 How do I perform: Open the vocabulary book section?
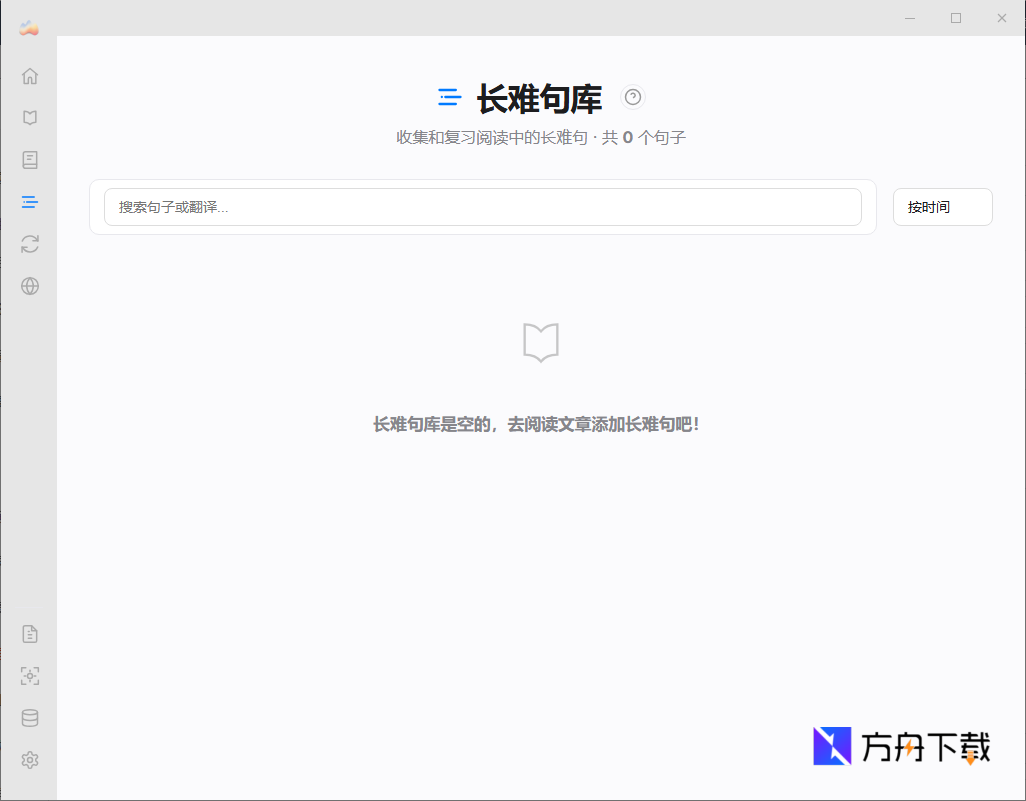[29, 160]
